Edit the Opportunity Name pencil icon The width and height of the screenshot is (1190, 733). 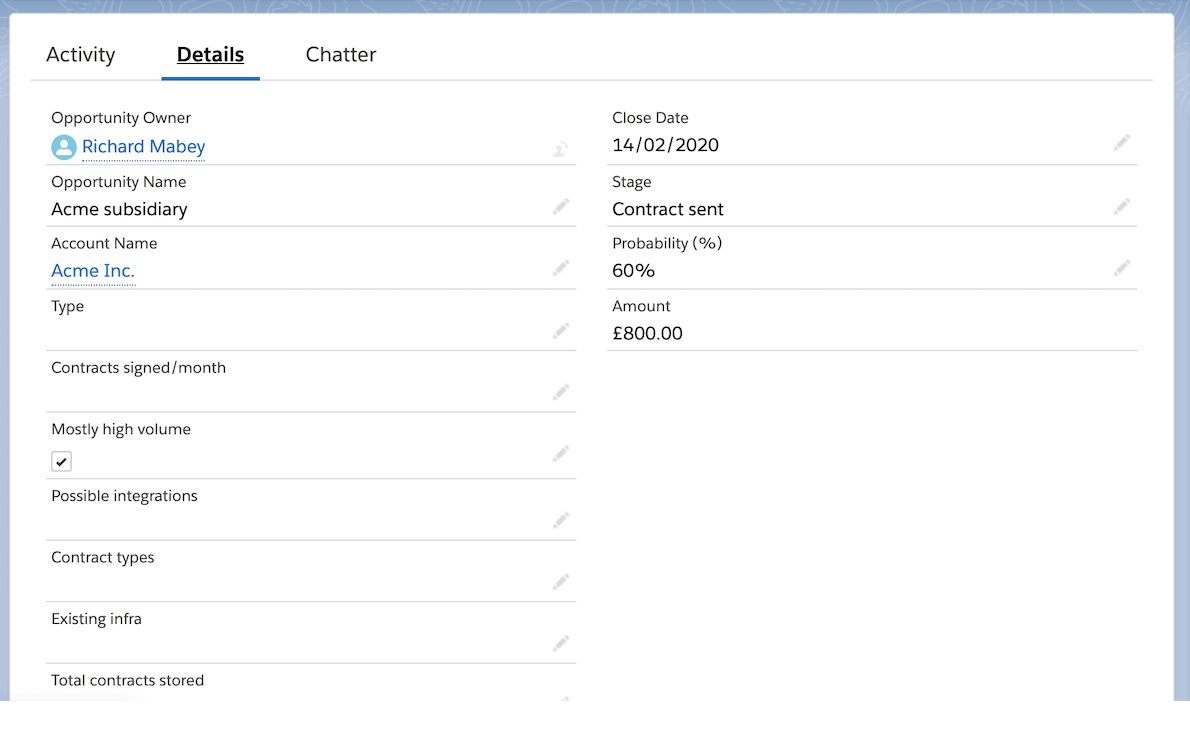[x=561, y=206]
